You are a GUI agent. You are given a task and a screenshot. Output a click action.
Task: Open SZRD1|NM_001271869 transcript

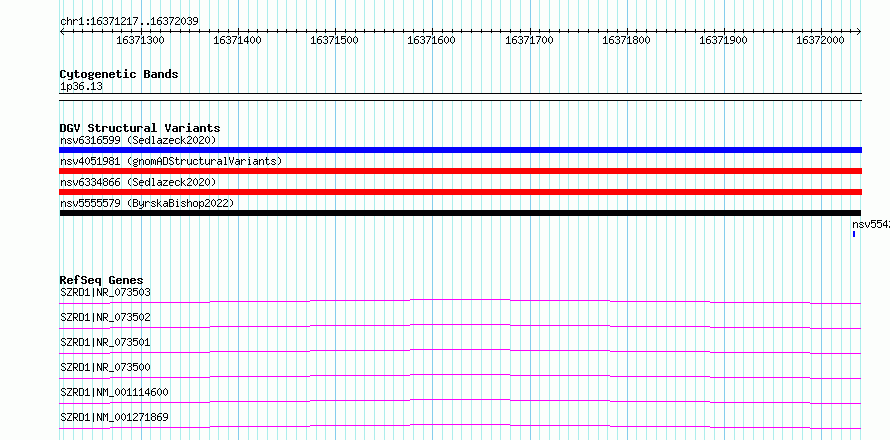tap(114, 417)
